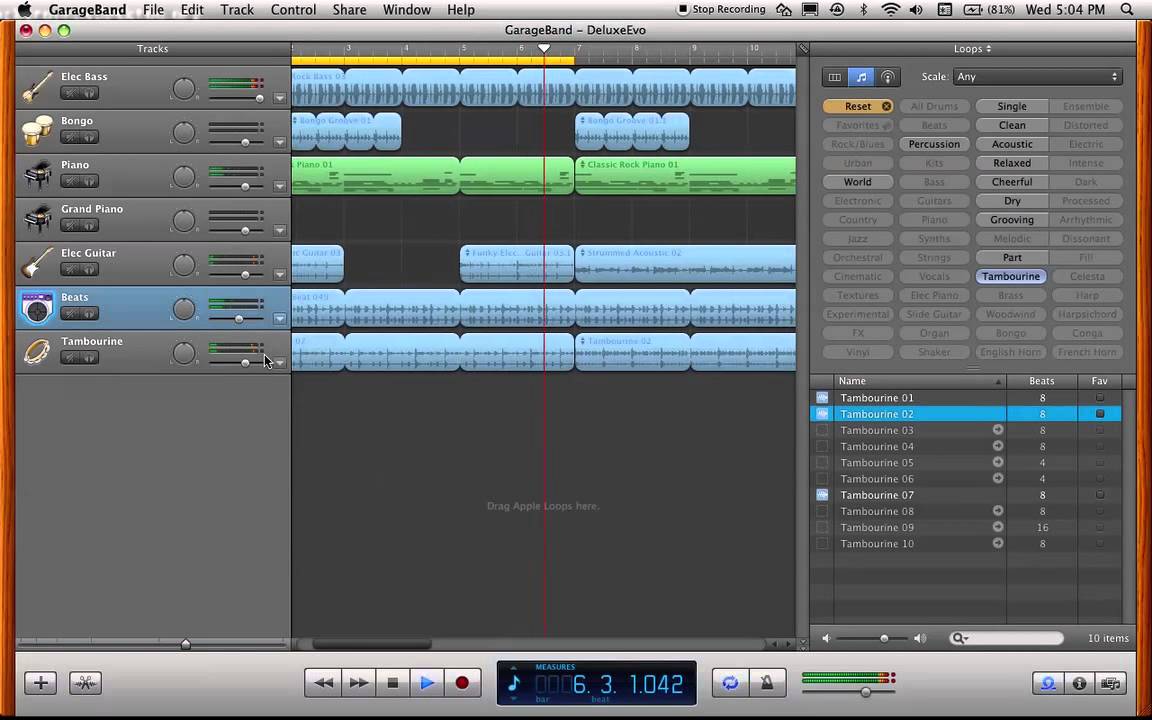This screenshot has width=1152, height=720.
Task: Add Tambourine 03 via its download arrow
Action: [998, 430]
